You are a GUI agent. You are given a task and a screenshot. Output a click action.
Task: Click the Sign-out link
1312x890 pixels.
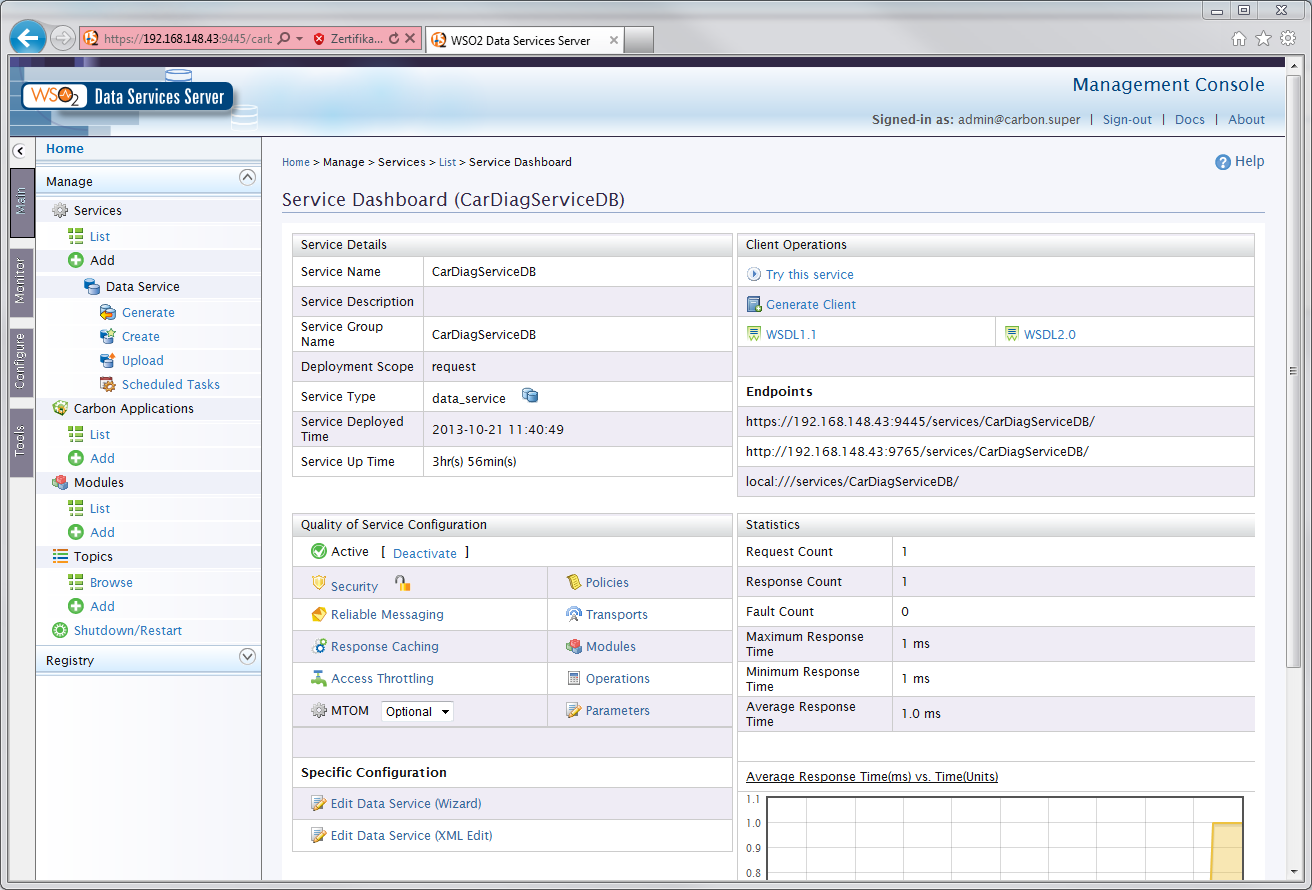1127,119
